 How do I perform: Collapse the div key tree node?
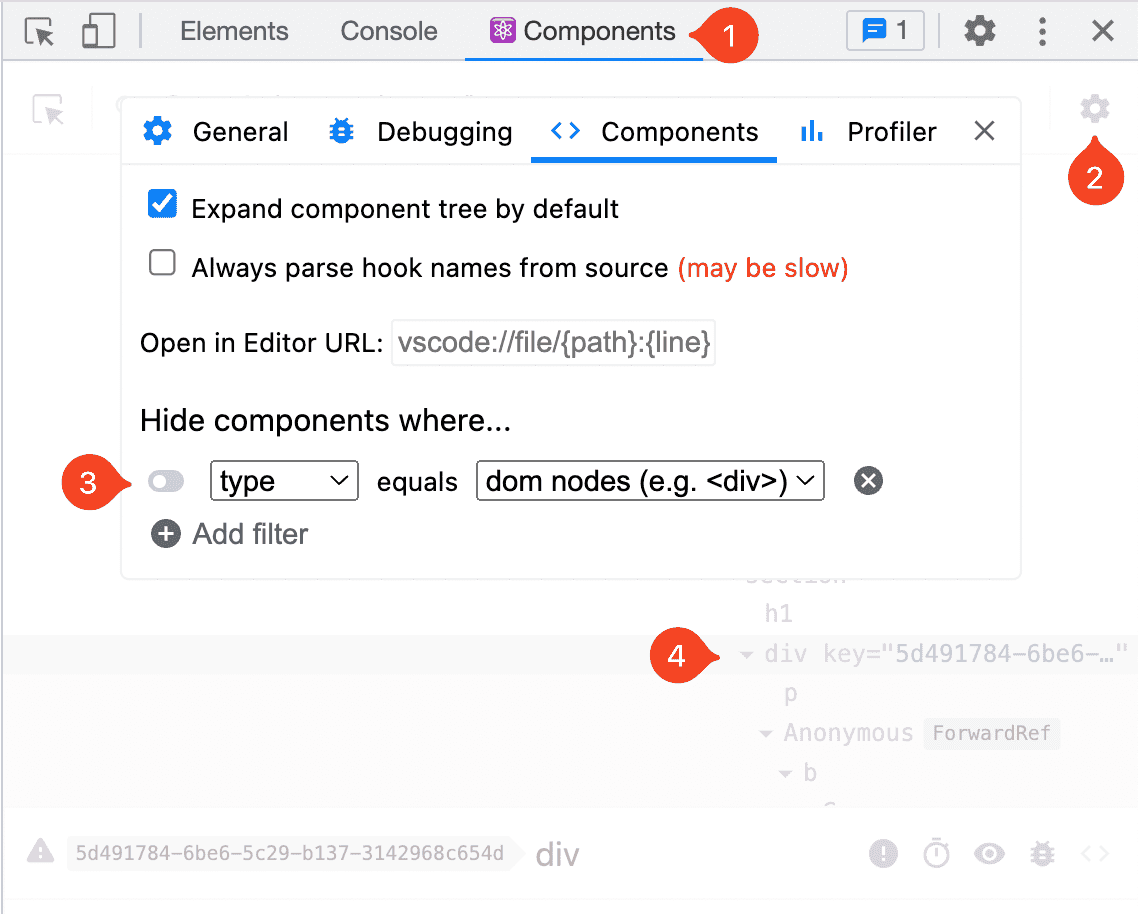pyautogui.click(x=746, y=655)
